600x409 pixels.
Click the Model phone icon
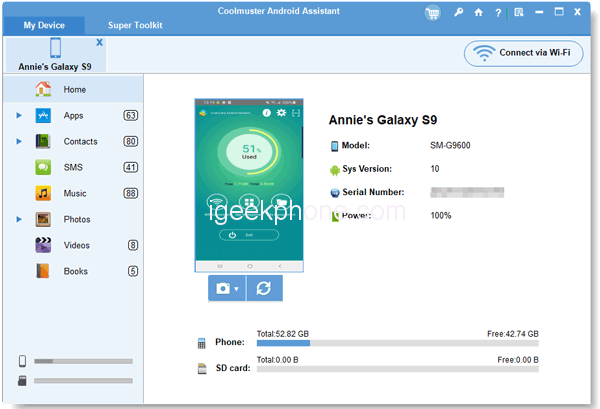[x=334, y=146]
